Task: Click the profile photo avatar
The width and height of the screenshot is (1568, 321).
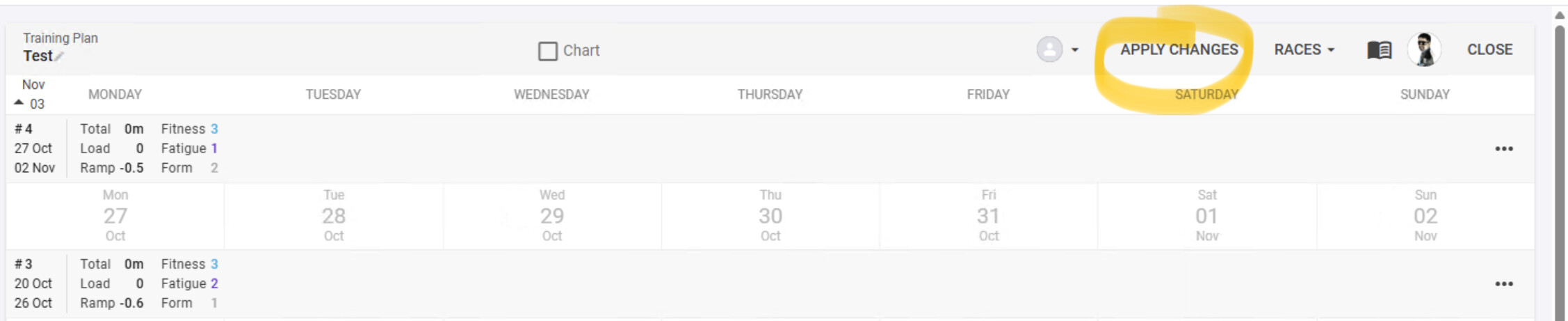Action: click(x=1424, y=50)
